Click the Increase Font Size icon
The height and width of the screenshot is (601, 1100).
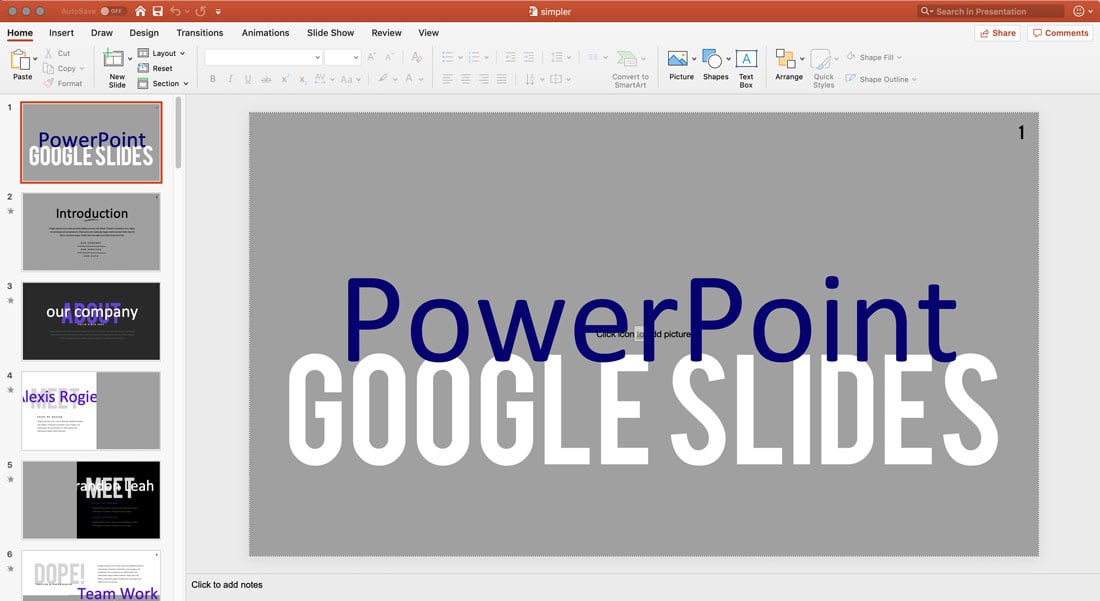[x=372, y=57]
